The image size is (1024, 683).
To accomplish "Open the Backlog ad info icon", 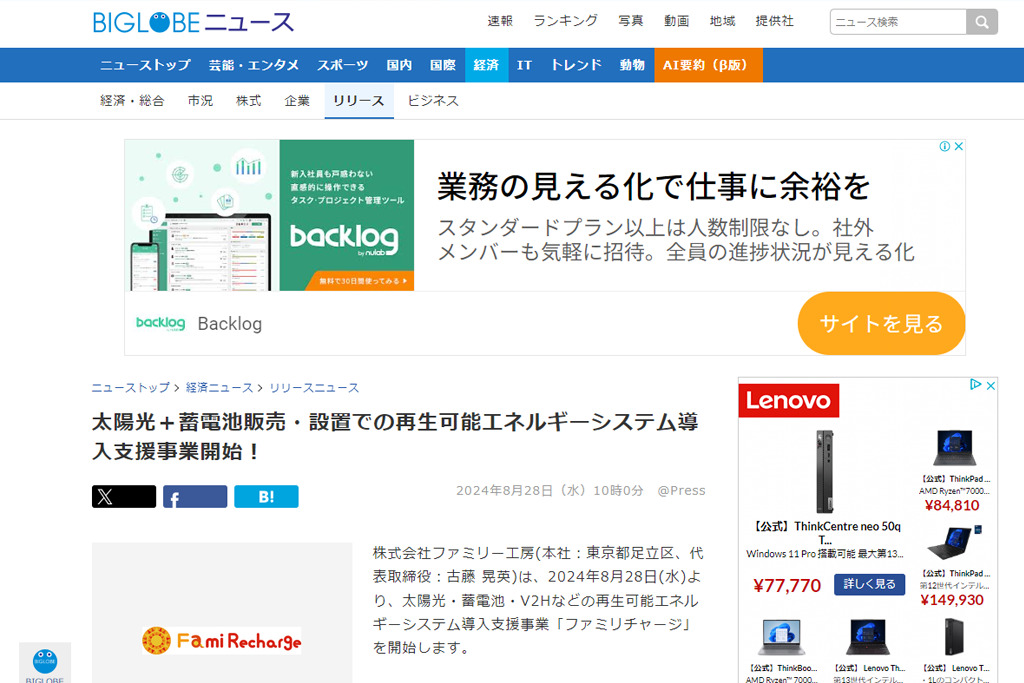I will [944, 146].
